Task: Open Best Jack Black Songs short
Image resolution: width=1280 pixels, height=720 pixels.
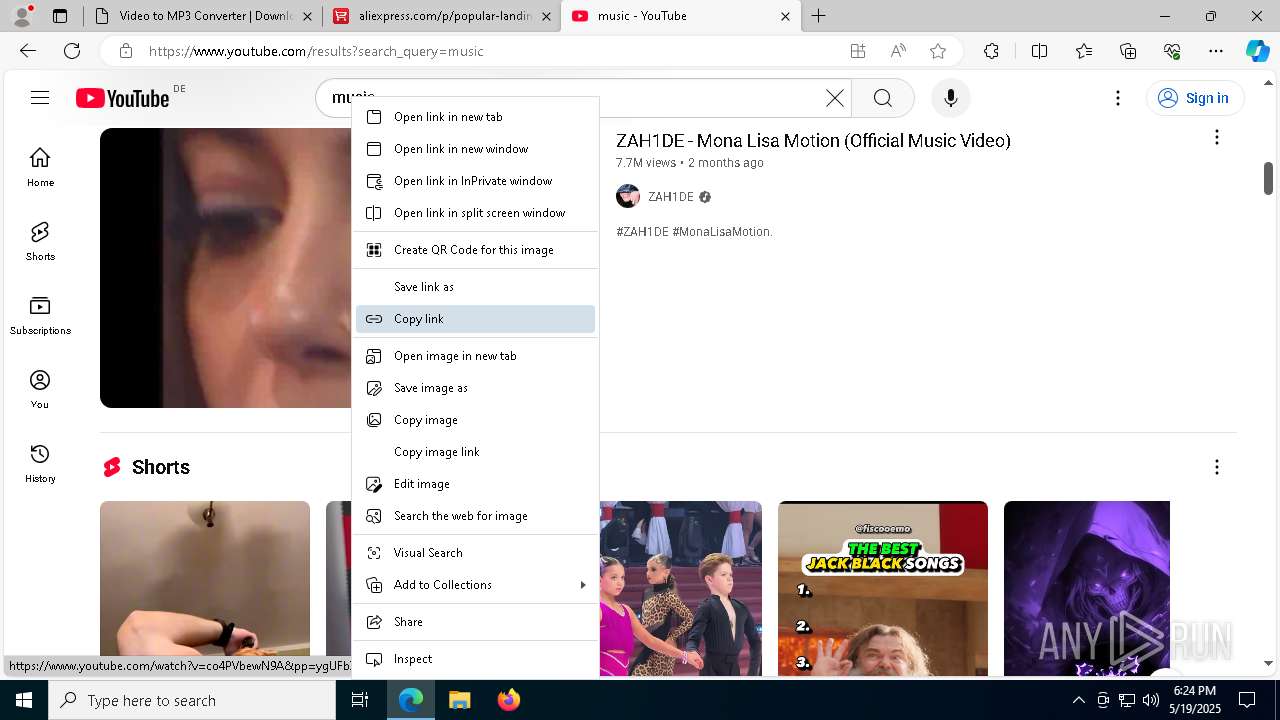Action: (883, 588)
